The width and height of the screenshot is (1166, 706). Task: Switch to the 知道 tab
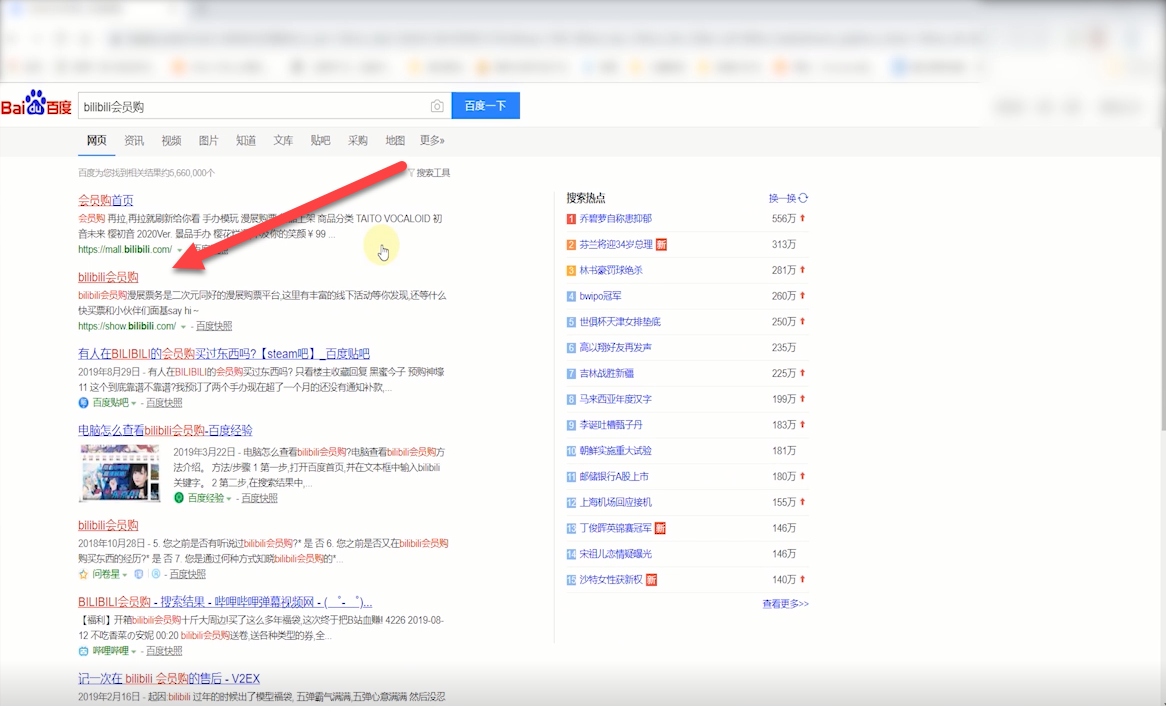245,140
